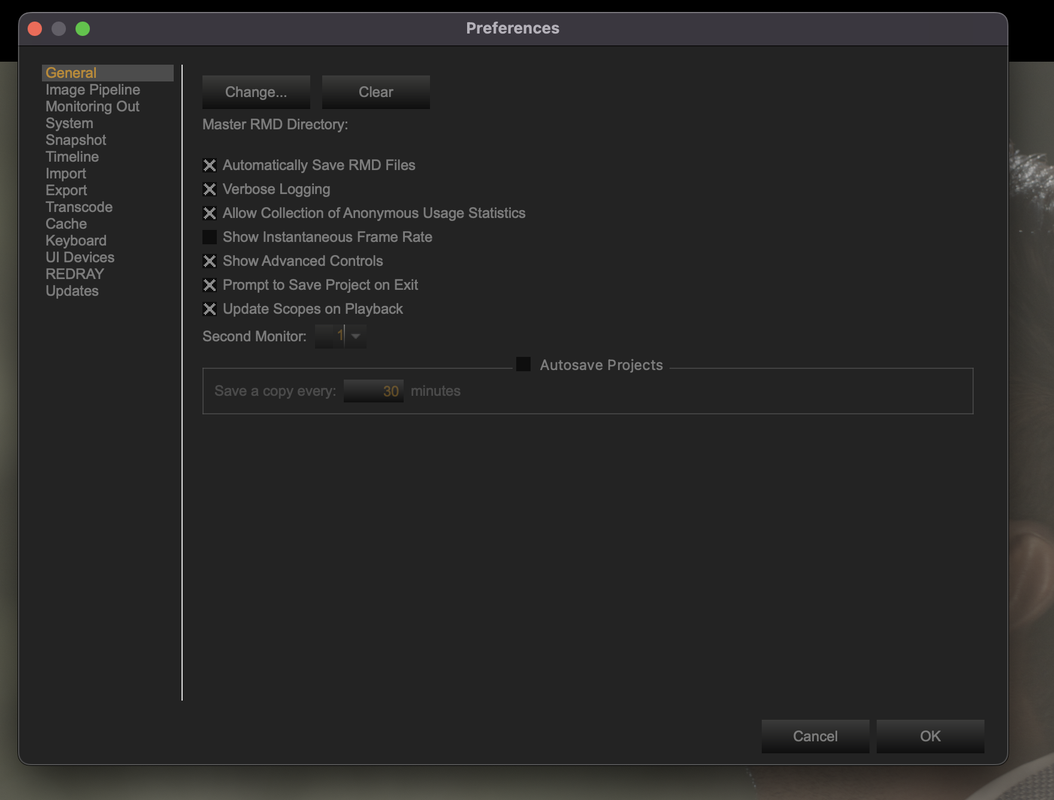Go to Updates preferences

pyautogui.click(x=72, y=291)
